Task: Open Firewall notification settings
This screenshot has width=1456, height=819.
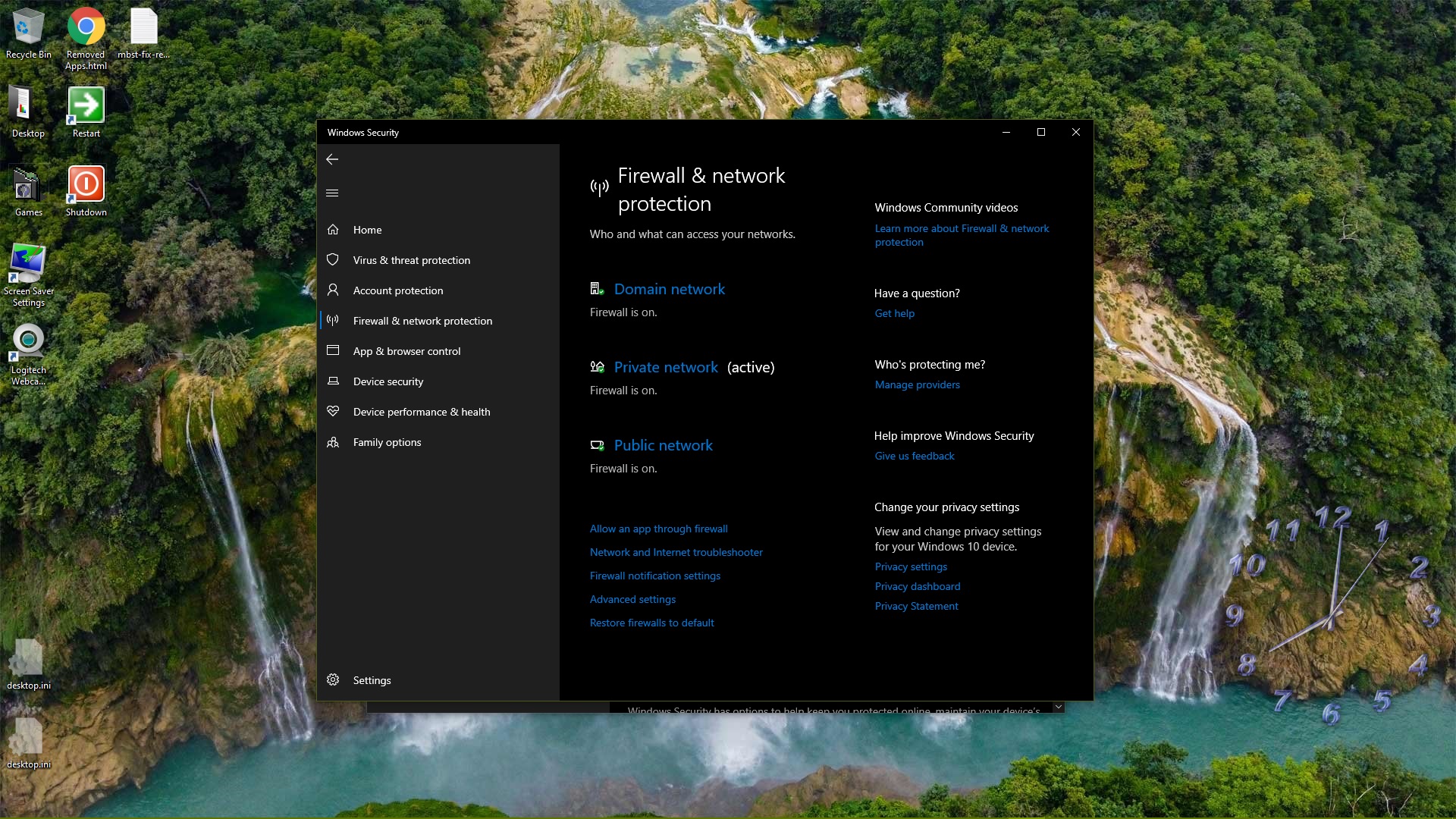Action: coord(654,576)
